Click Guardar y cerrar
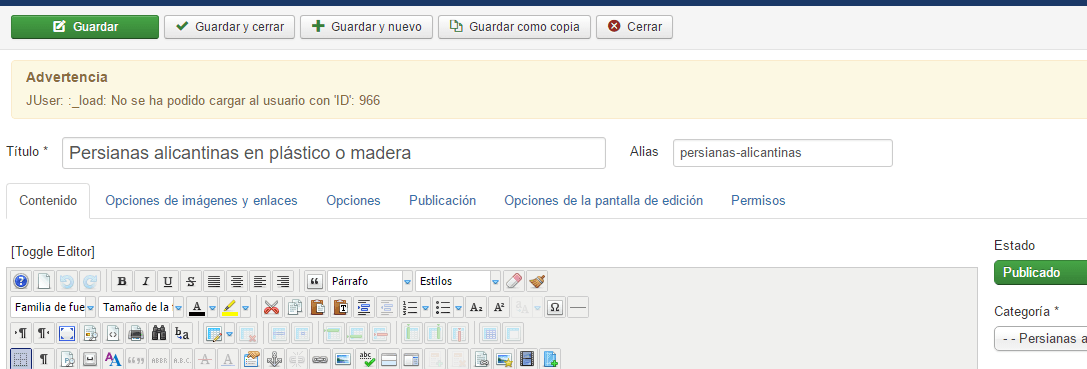The height and width of the screenshot is (369, 1087). pyautogui.click(x=229, y=27)
